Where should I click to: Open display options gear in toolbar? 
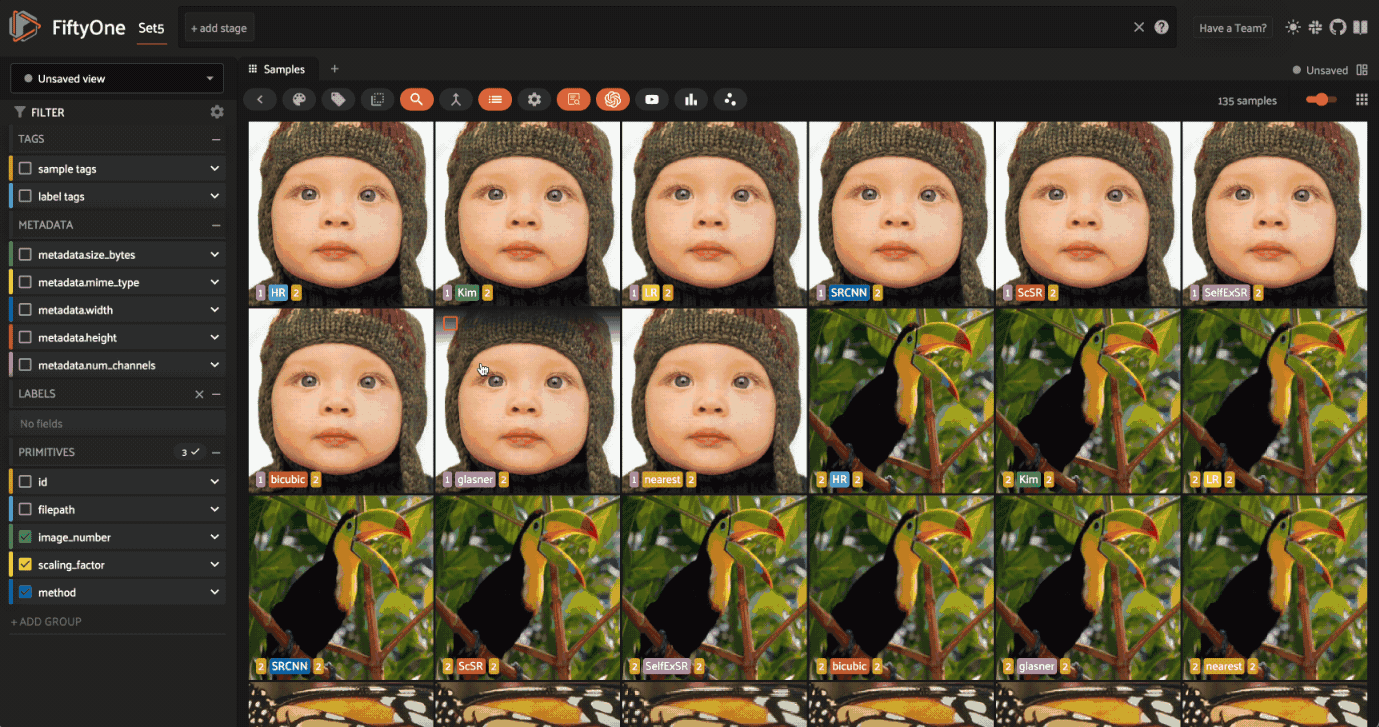tap(534, 99)
